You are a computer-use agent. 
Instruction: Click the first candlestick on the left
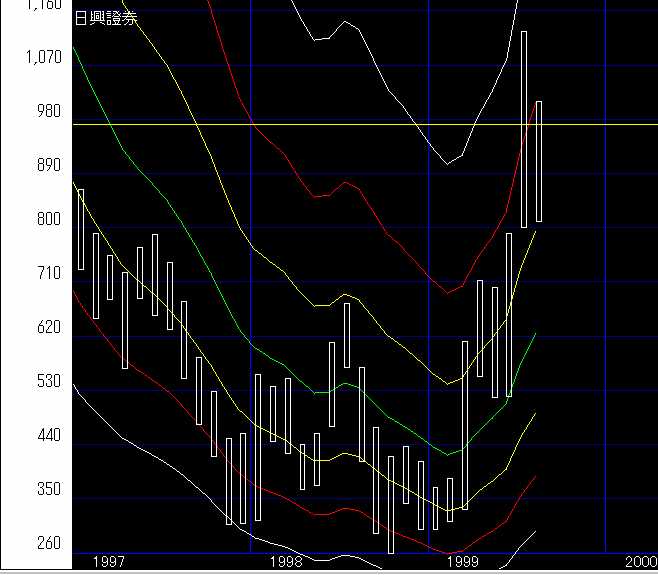[x=81, y=229]
